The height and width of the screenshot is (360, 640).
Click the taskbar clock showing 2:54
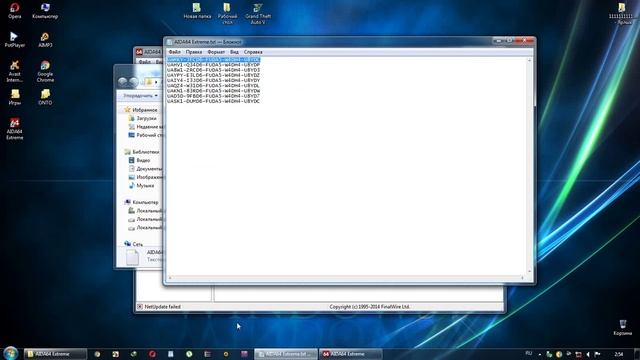pos(619,354)
